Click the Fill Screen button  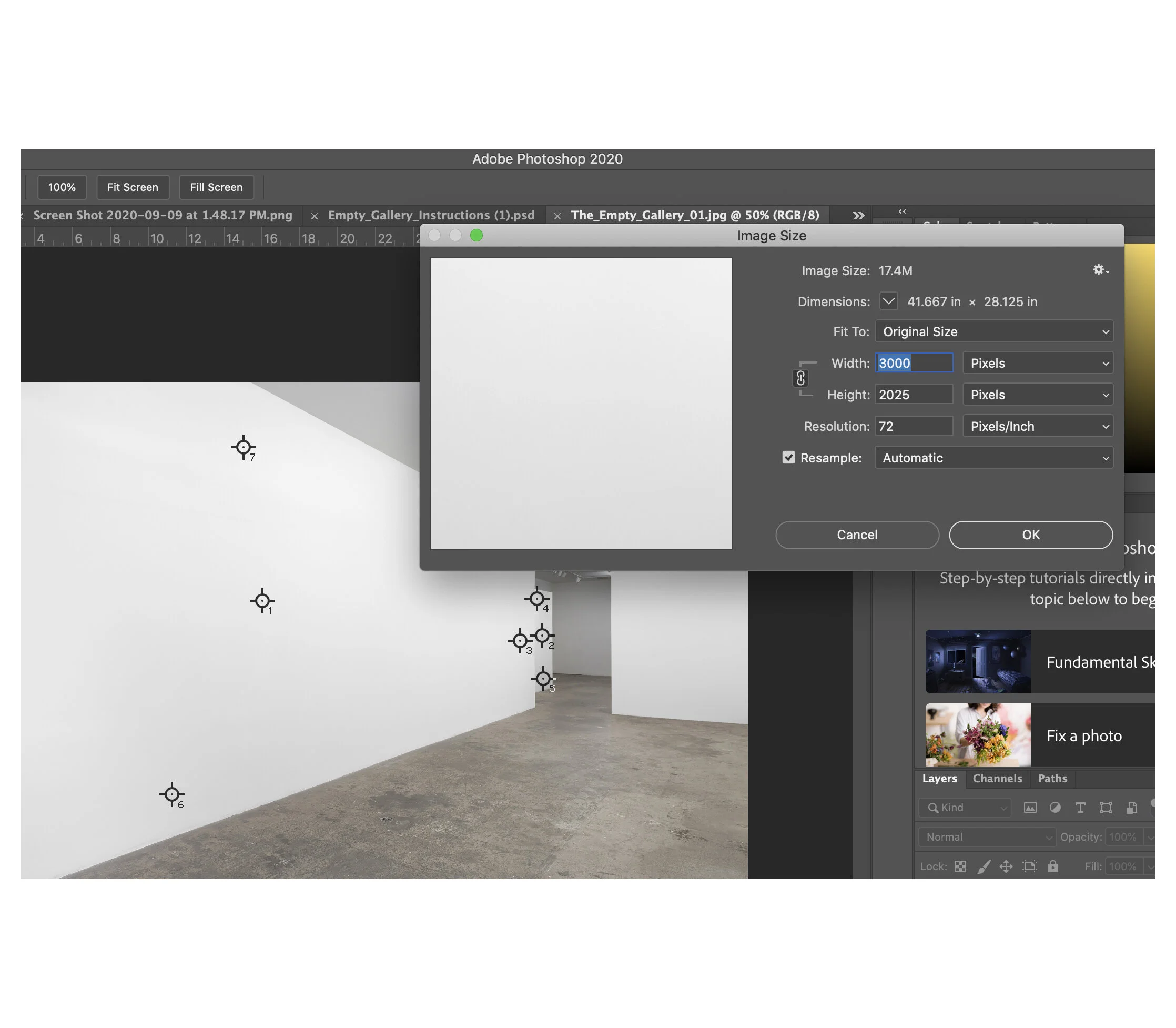[x=216, y=187]
